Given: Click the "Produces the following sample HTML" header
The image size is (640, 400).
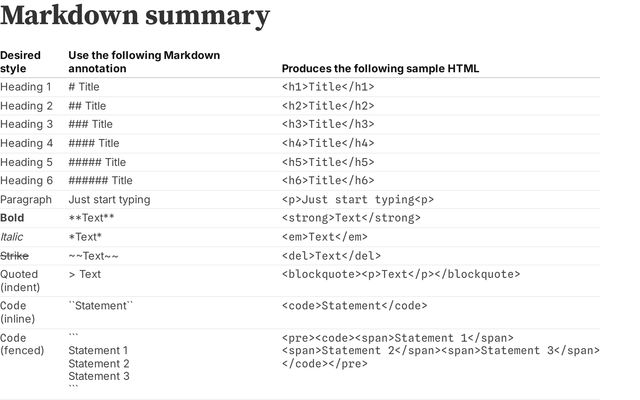Looking at the screenshot, I should click(x=380, y=69).
